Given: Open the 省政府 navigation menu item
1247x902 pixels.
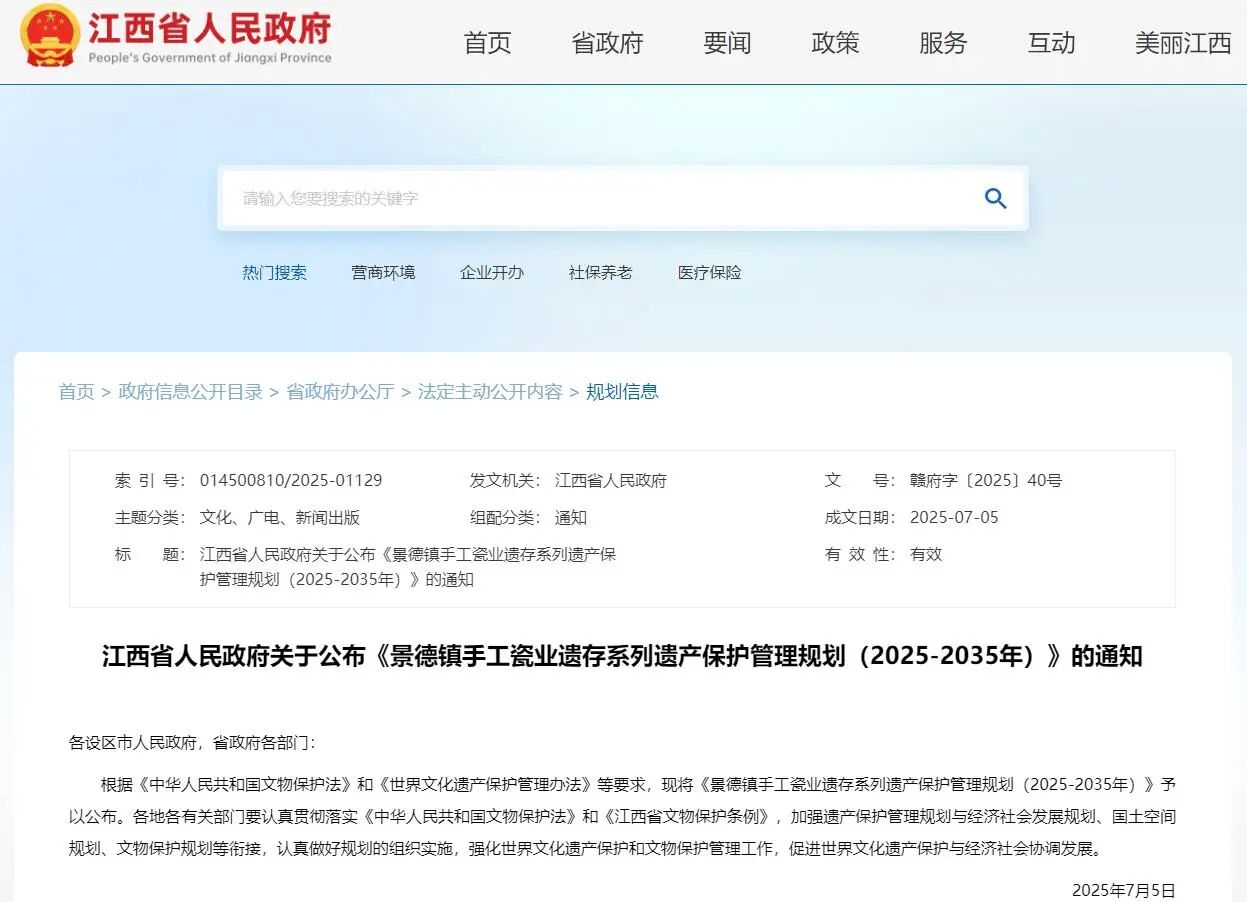Looking at the screenshot, I should click(x=607, y=43).
